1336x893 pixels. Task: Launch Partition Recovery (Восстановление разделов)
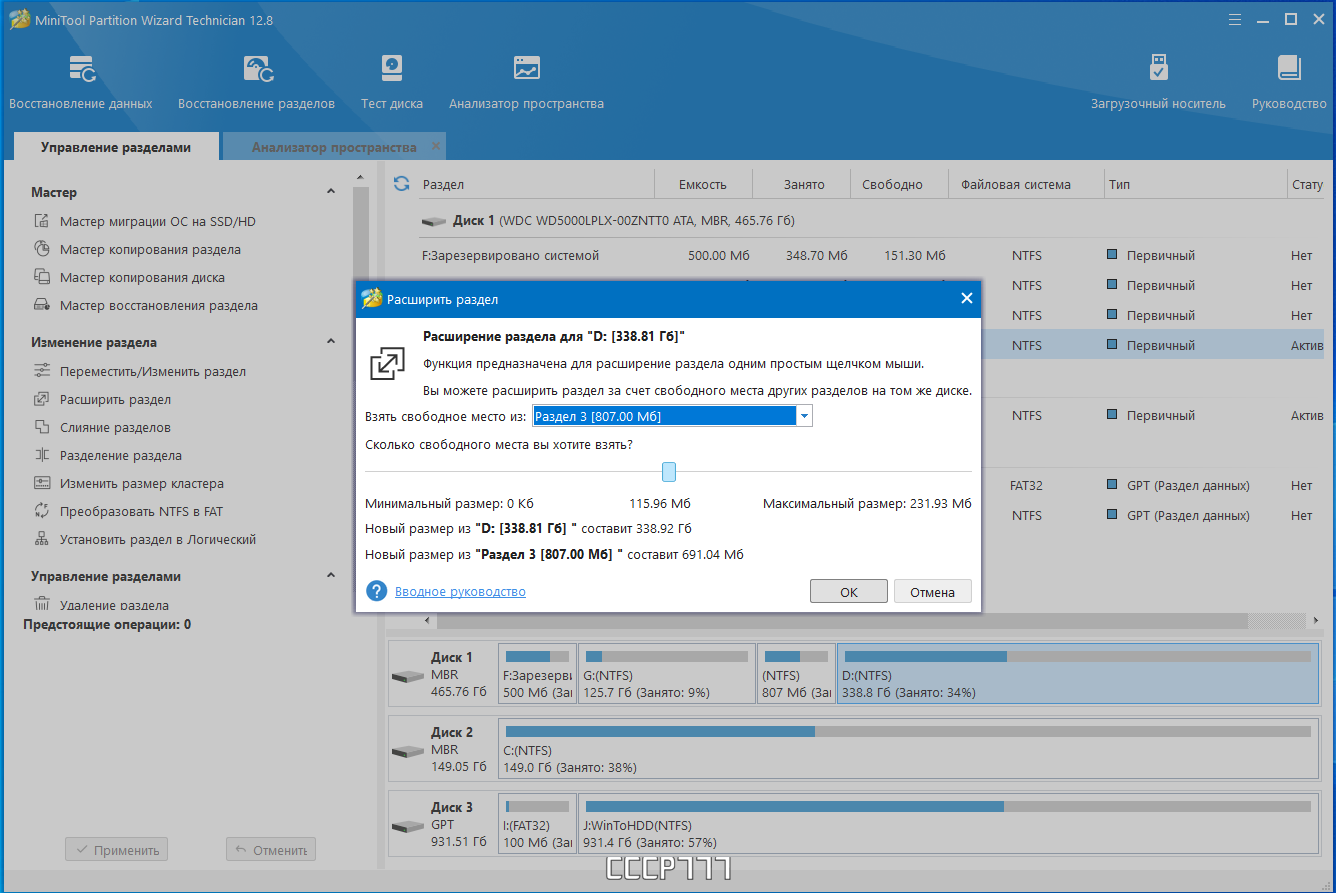coord(256,82)
